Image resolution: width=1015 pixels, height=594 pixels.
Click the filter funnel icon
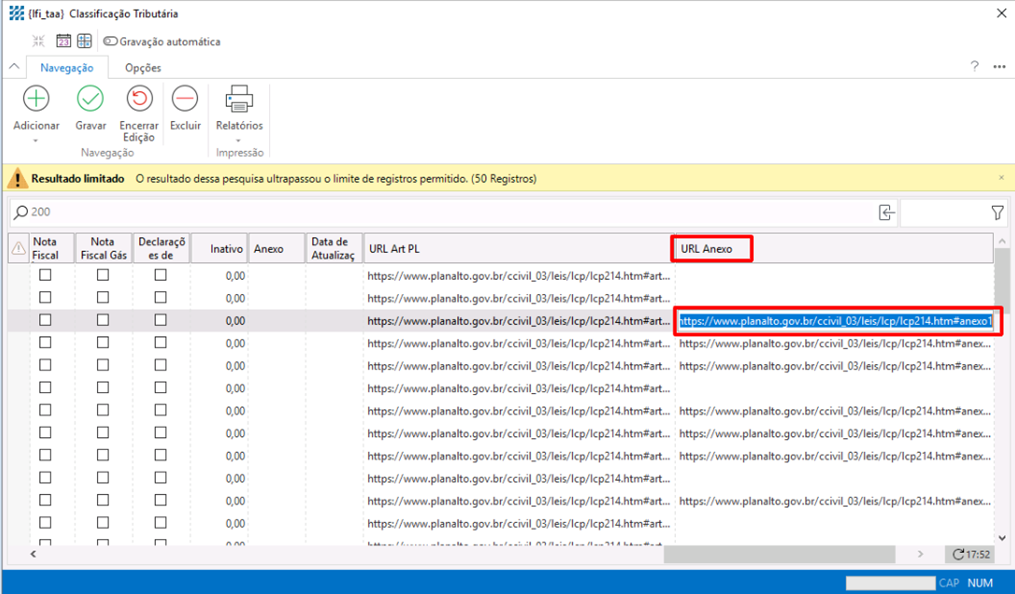997,212
